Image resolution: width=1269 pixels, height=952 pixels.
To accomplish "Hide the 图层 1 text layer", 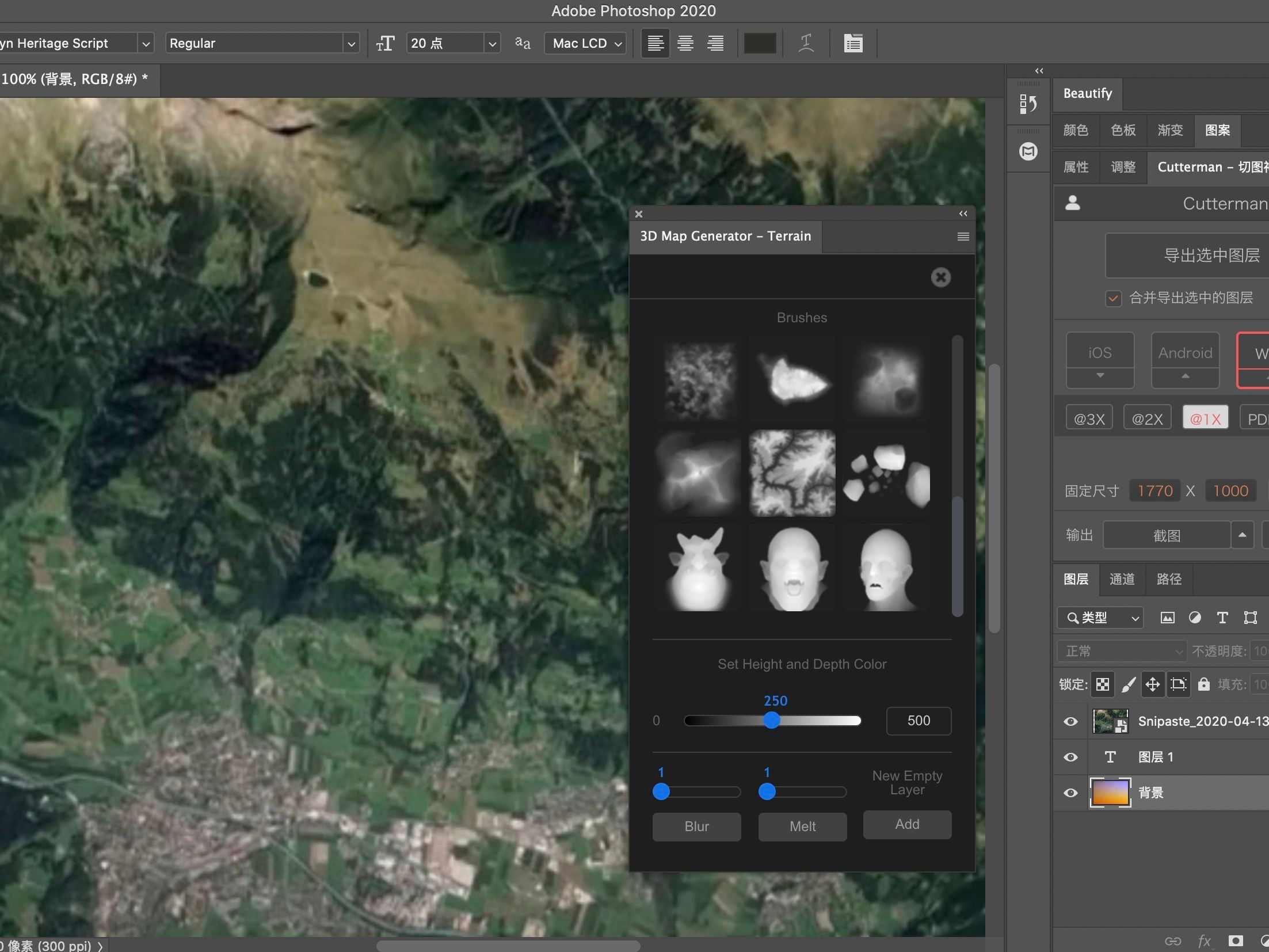I will [1070, 757].
